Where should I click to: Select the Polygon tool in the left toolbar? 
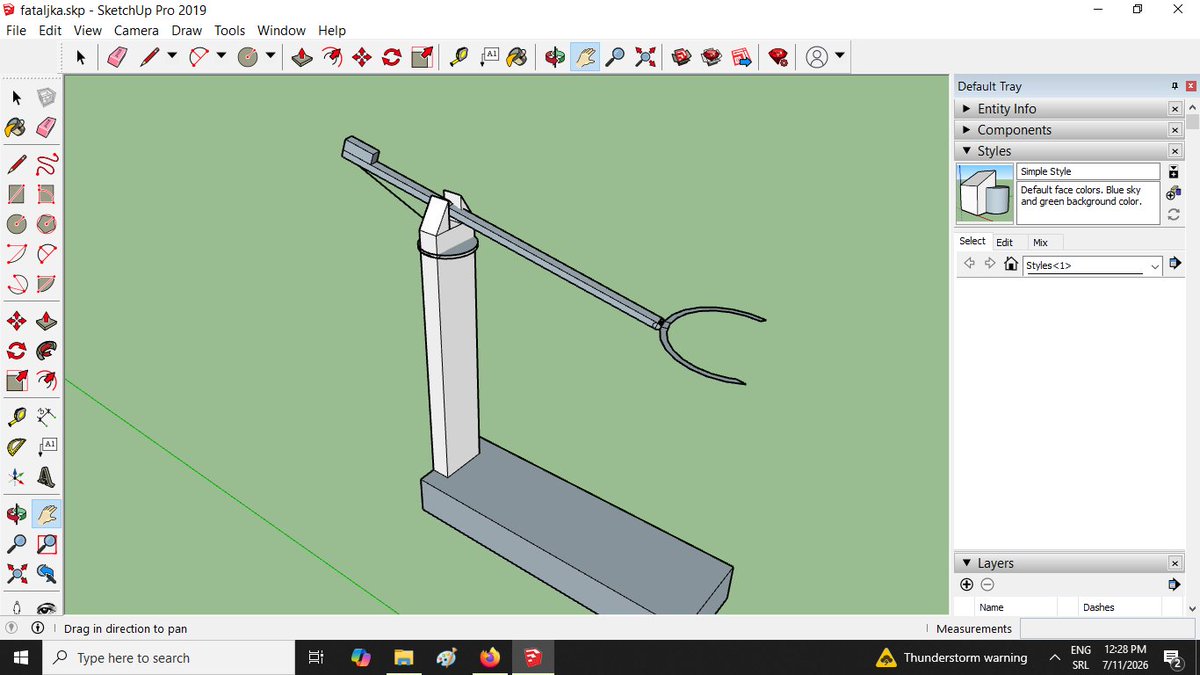click(x=46, y=223)
